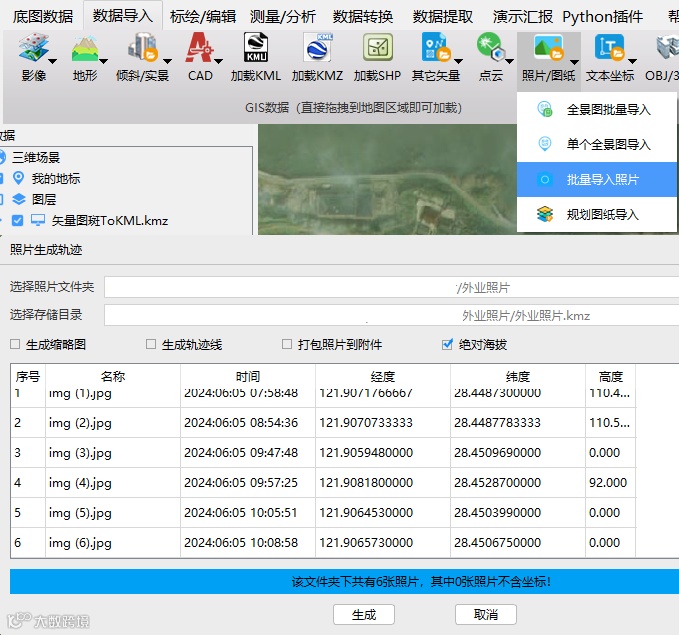Click the 全景图批量导入 icon

click(x=545, y=109)
